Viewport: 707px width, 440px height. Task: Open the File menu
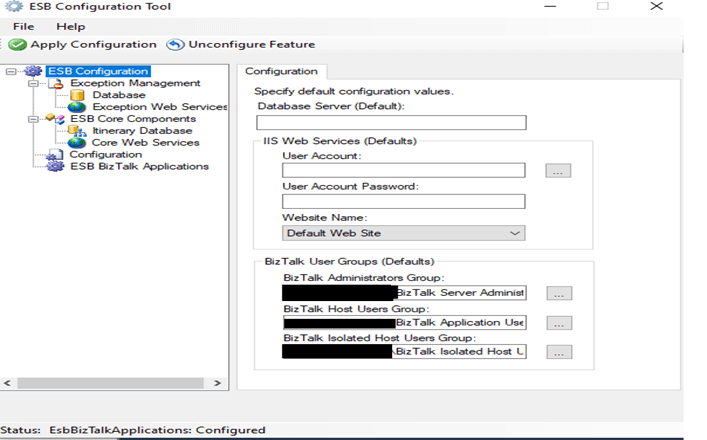click(x=23, y=26)
